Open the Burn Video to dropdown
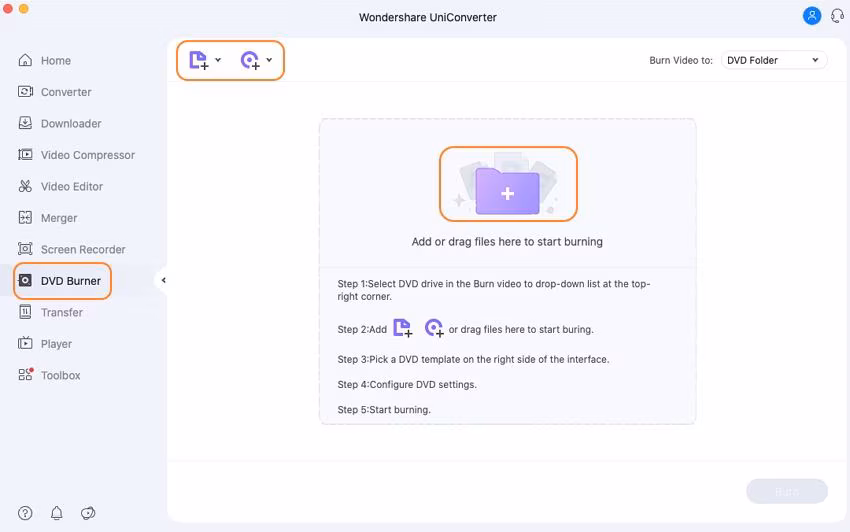The image size is (850, 532). click(x=774, y=60)
